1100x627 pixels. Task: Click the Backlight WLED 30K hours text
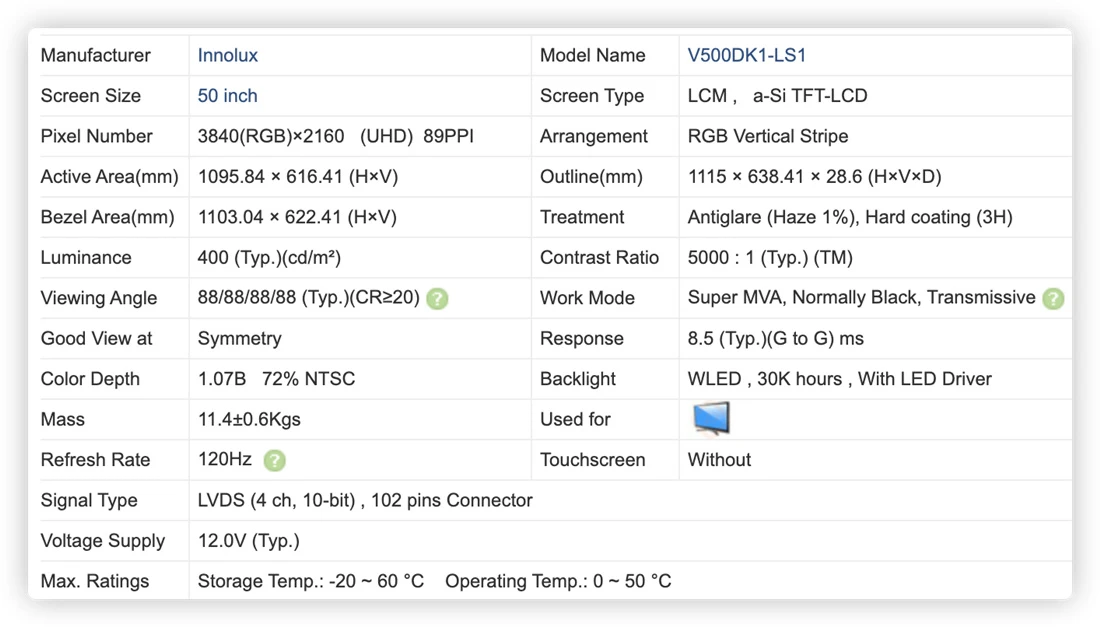point(839,379)
